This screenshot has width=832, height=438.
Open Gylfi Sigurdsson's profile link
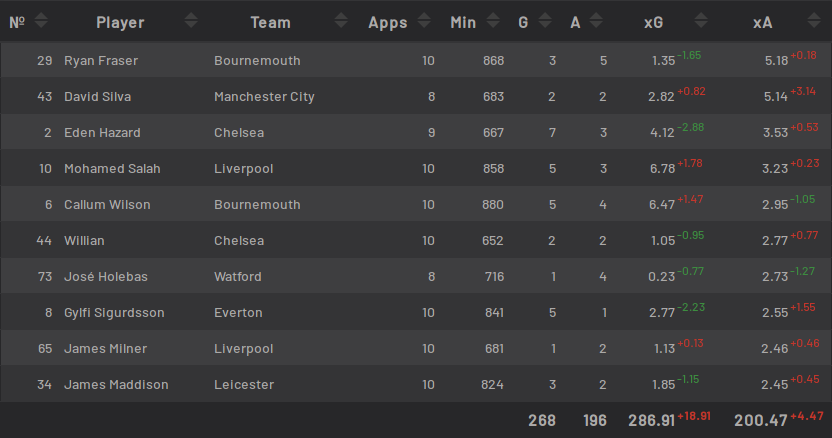coord(114,313)
